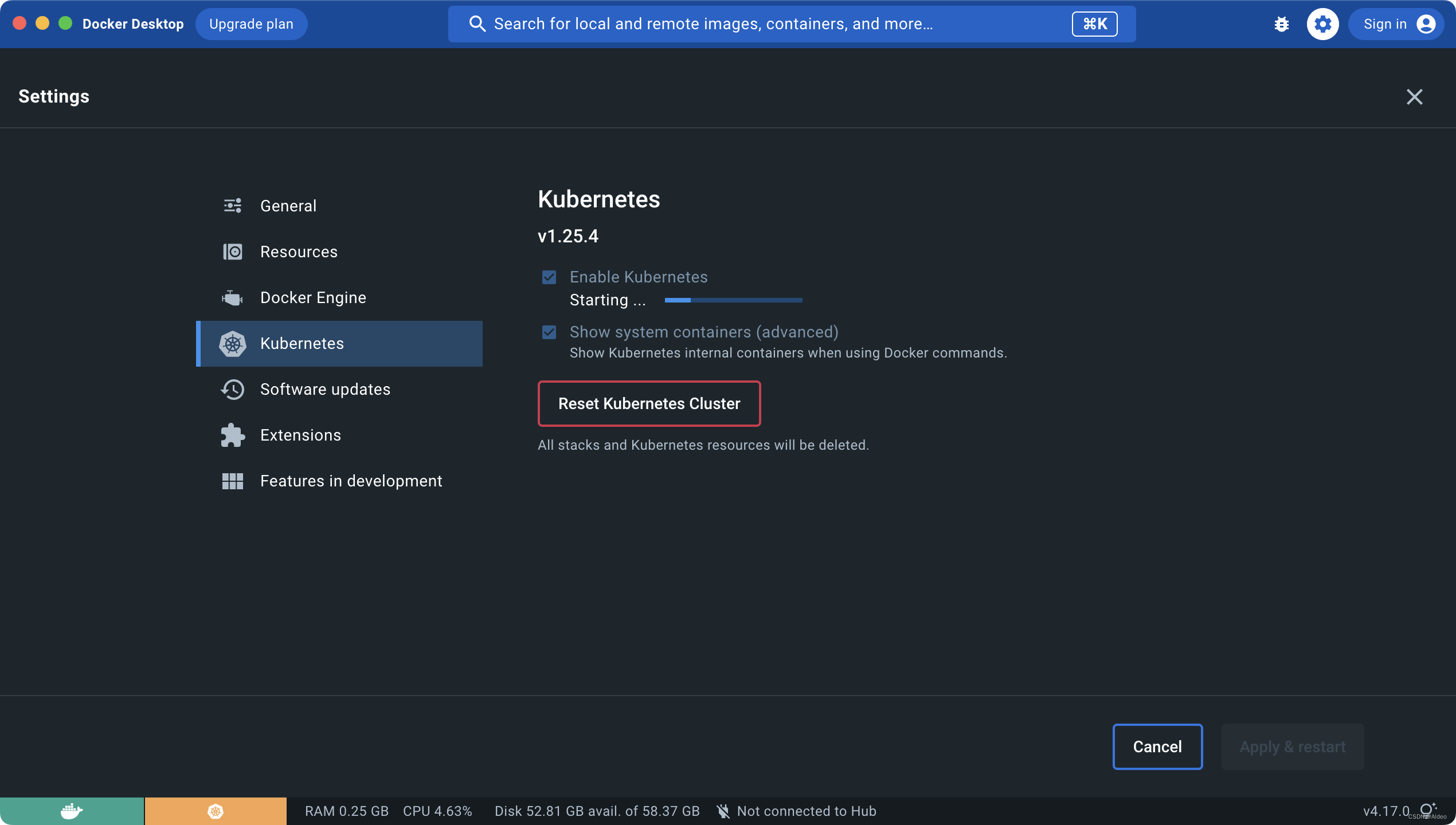Click the ⌘K shortcut badge
Image resolution: width=1456 pixels, height=825 pixels.
(x=1094, y=24)
